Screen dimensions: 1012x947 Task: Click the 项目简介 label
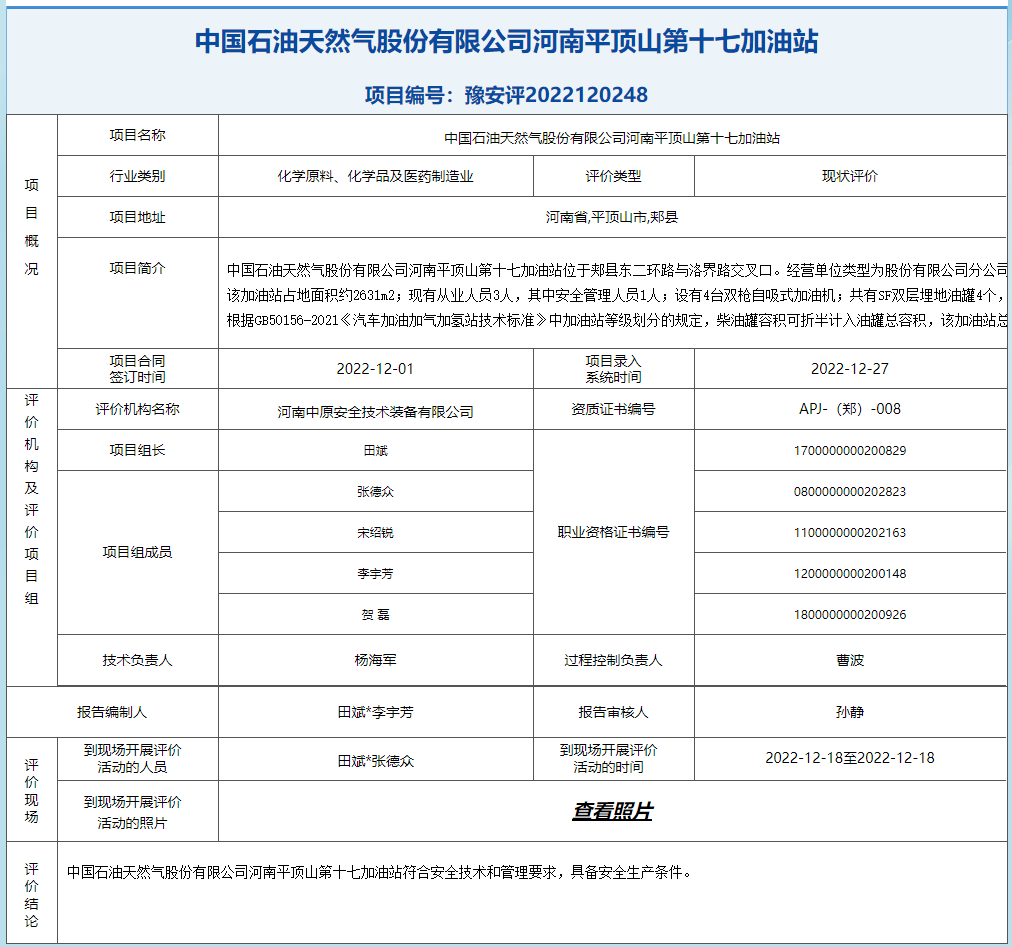[x=137, y=268]
